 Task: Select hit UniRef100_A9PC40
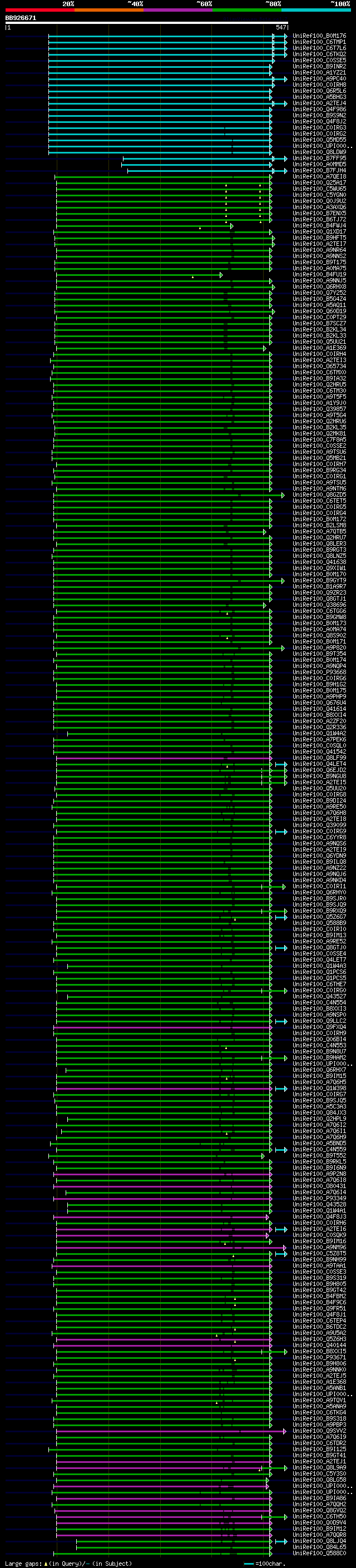point(319,78)
